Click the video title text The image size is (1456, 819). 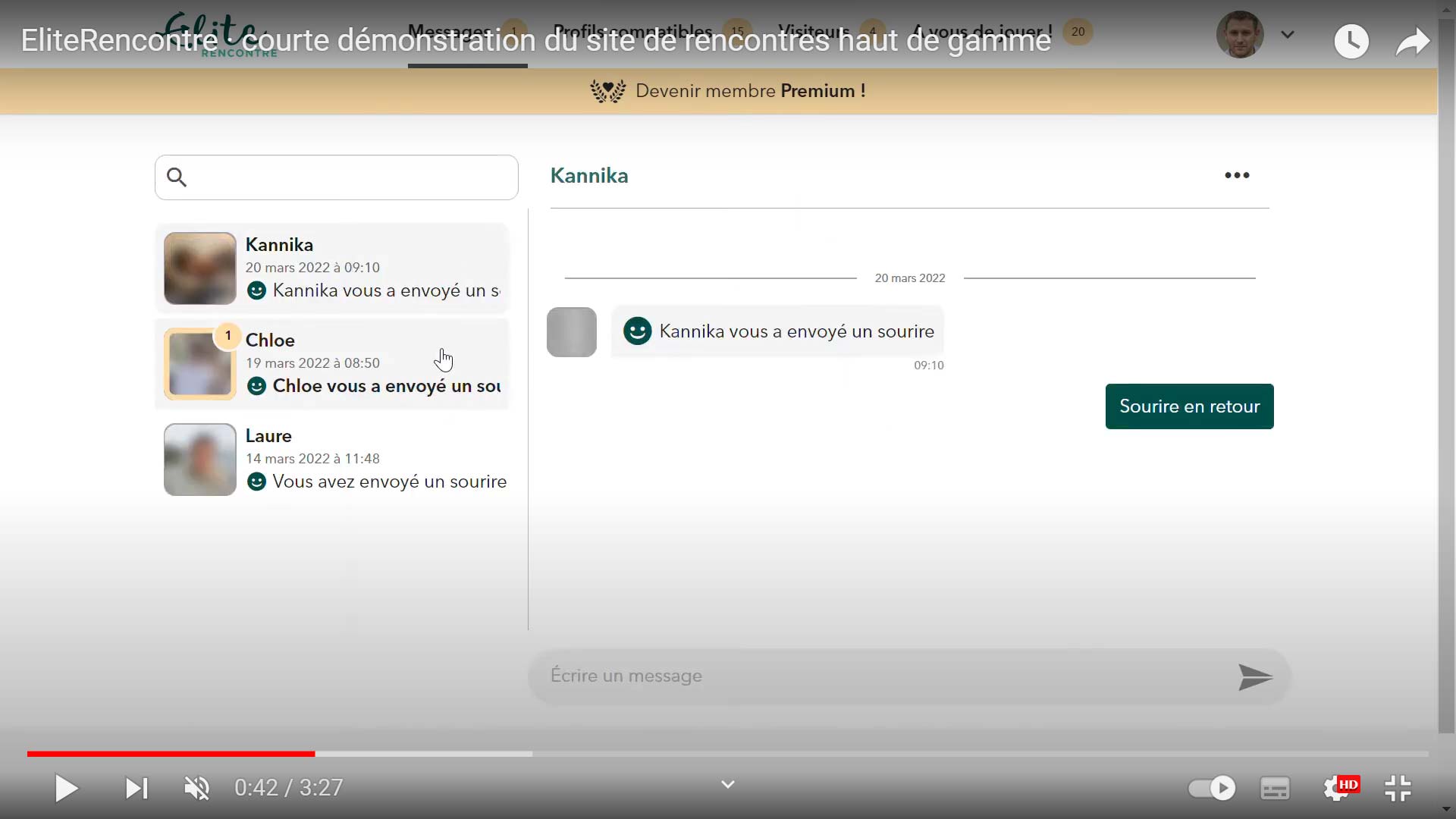click(x=535, y=41)
